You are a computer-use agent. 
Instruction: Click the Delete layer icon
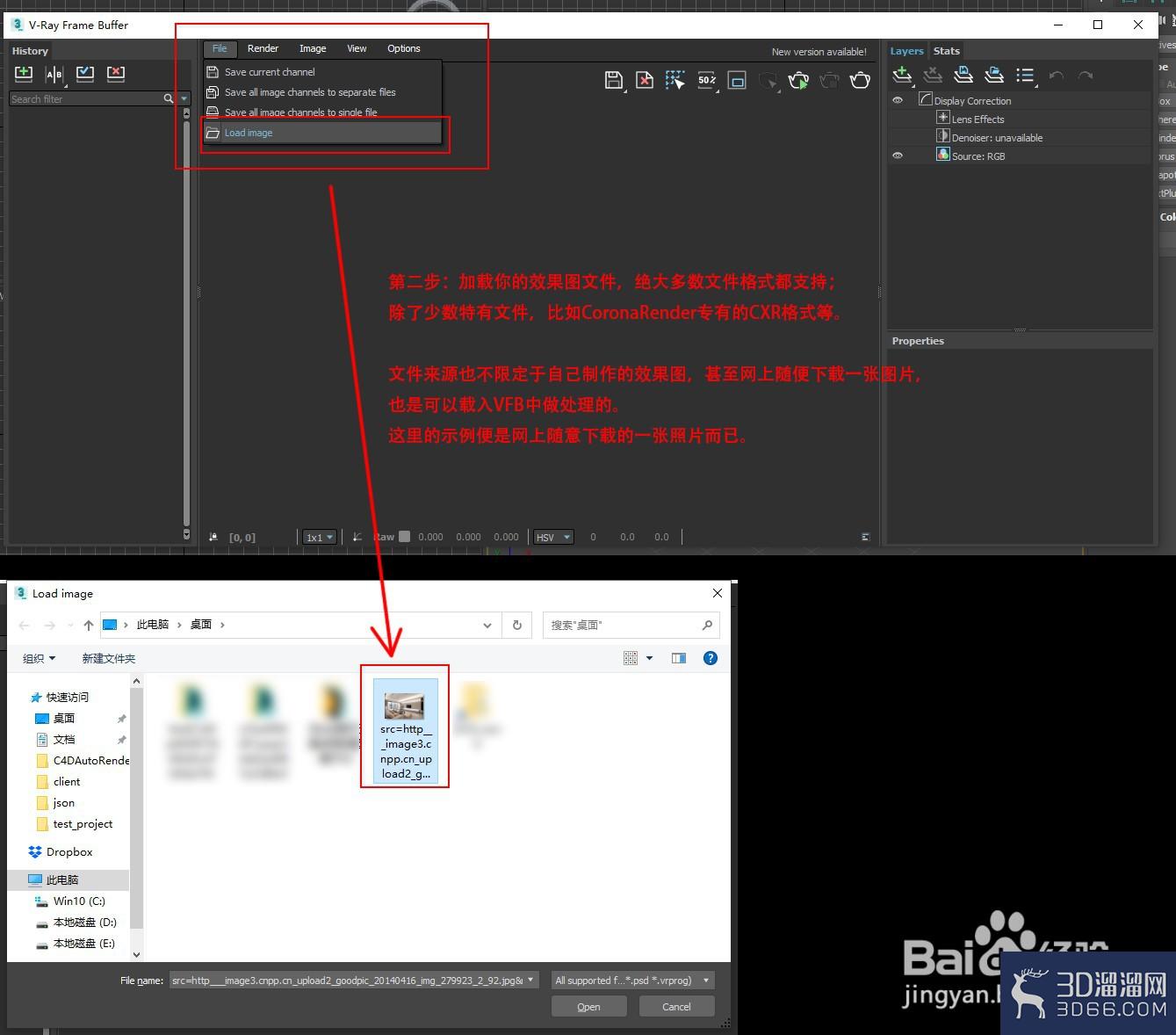933,76
